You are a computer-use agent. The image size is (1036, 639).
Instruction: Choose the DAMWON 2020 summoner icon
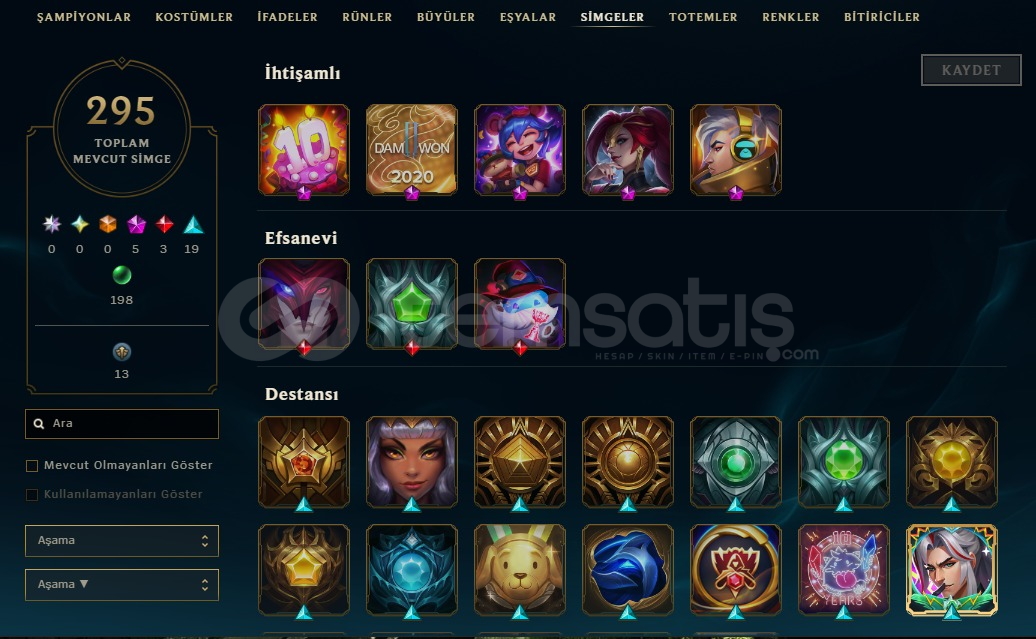(x=412, y=150)
